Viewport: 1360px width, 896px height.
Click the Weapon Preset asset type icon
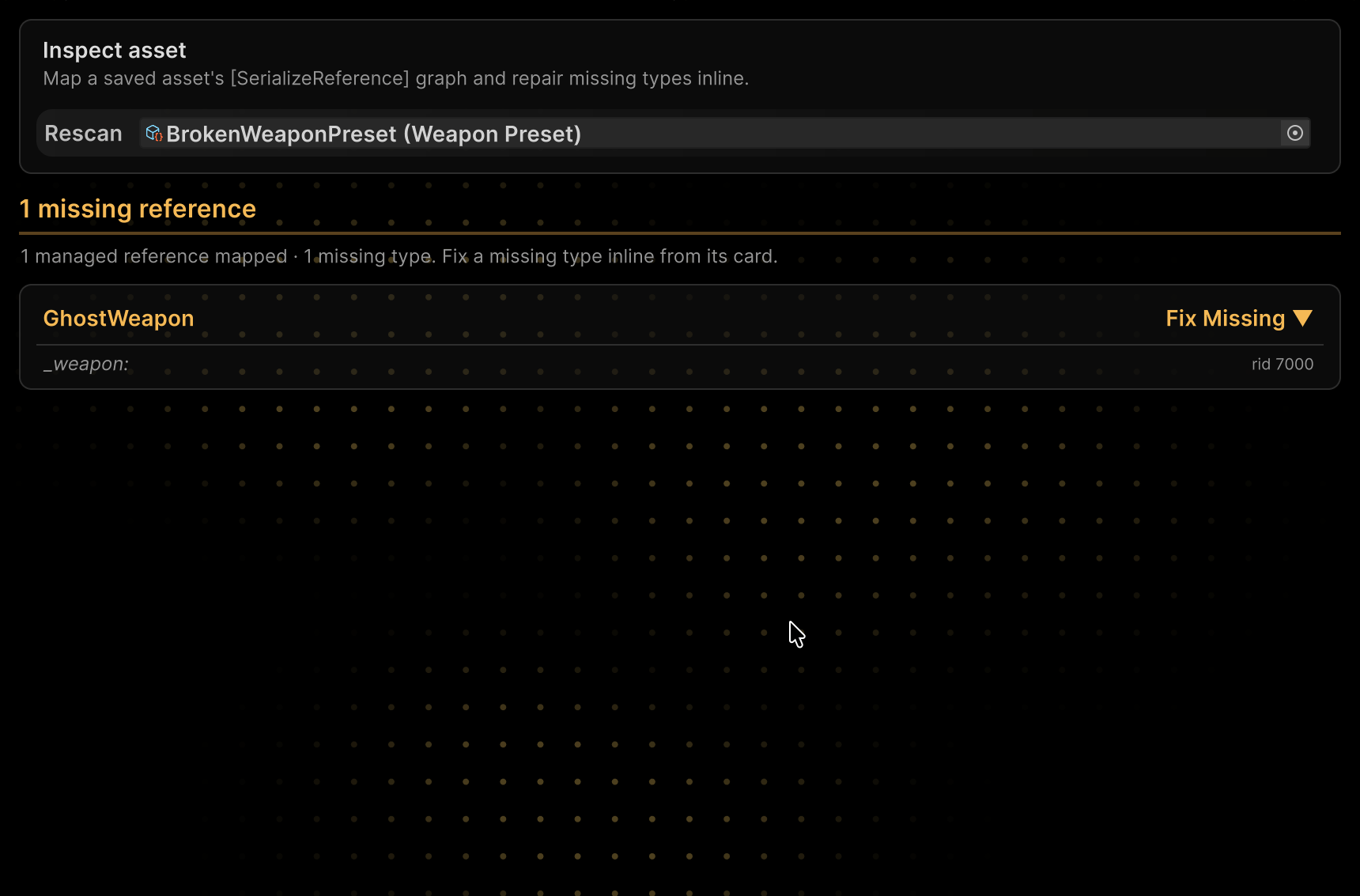click(154, 133)
